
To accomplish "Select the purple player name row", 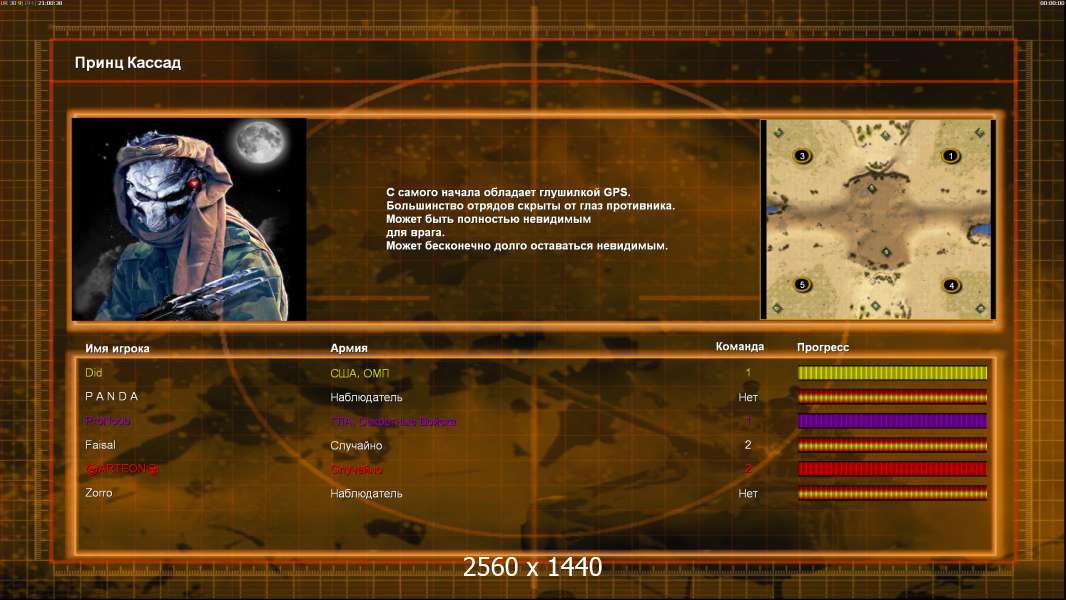I will pos(108,421).
